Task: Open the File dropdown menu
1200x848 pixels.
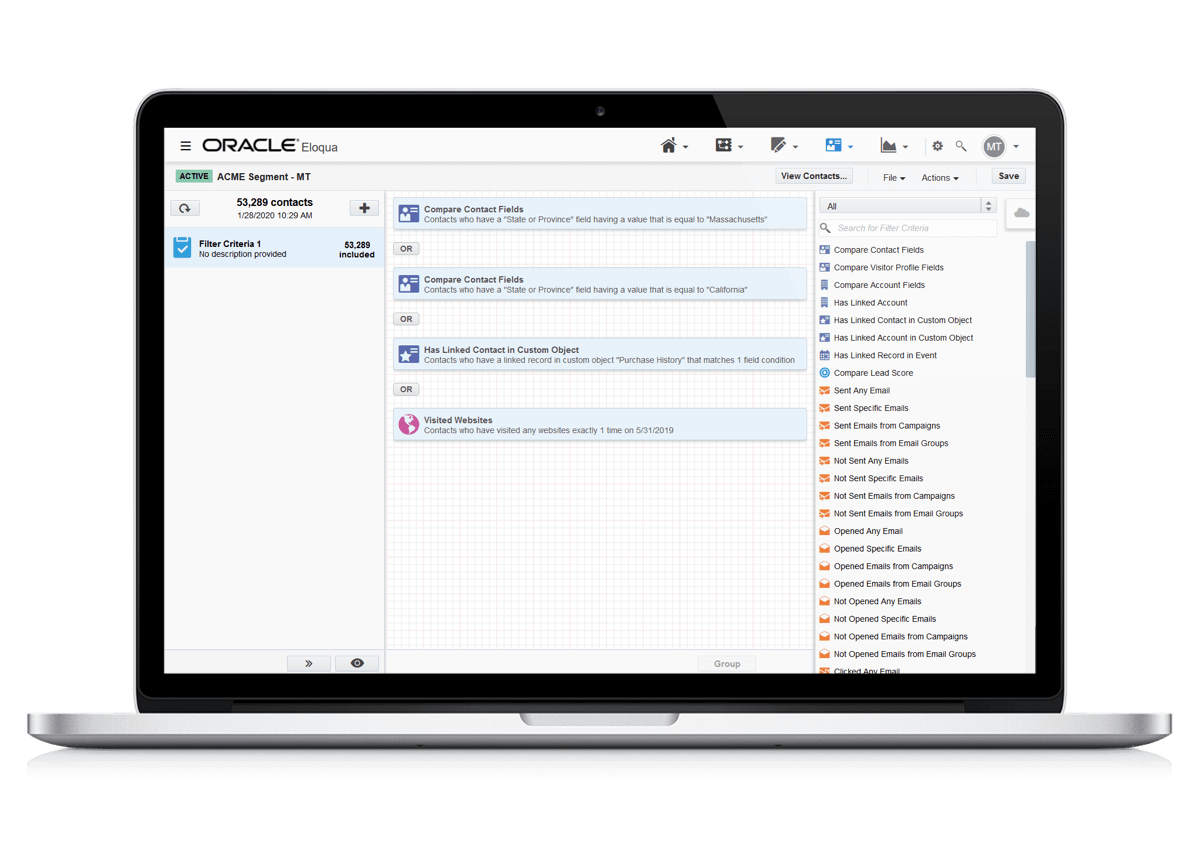Action: (894, 178)
